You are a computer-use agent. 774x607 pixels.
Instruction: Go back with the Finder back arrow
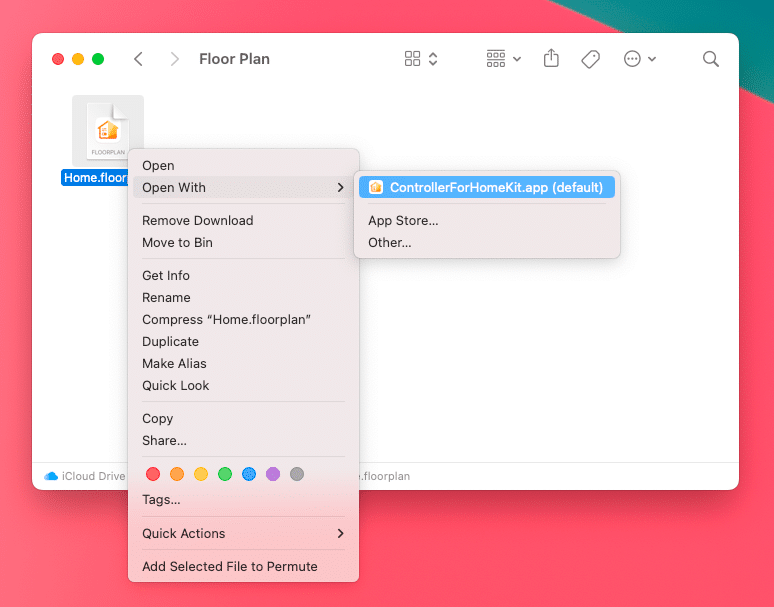click(139, 59)
